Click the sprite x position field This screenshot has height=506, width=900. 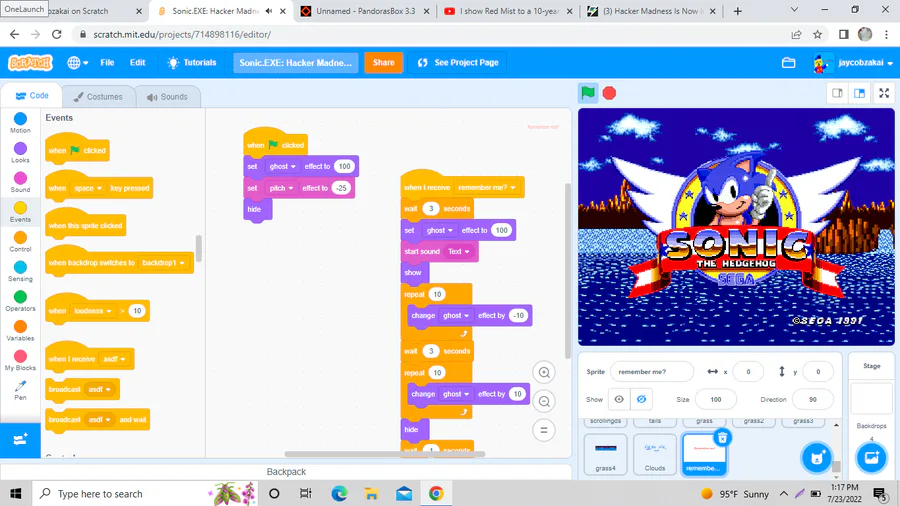pyautogui.click(x=748, y=372)
